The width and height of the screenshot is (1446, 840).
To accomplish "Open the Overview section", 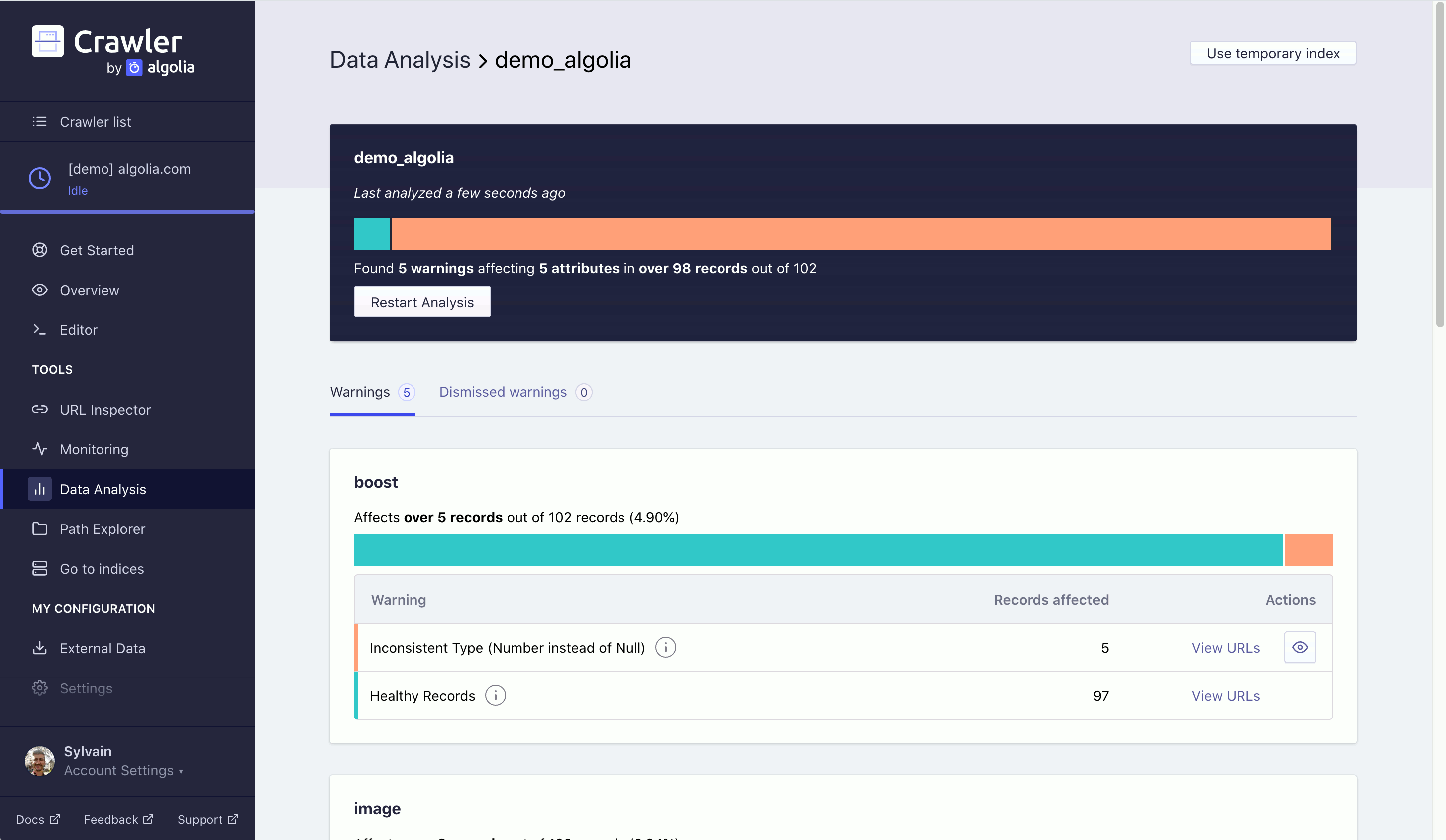I will 127,290.
